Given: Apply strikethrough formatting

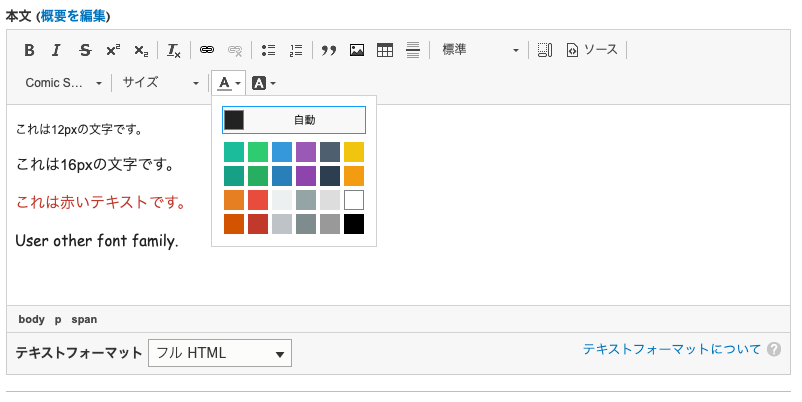Looking at the screenshot, I should (x=85, y=50).
